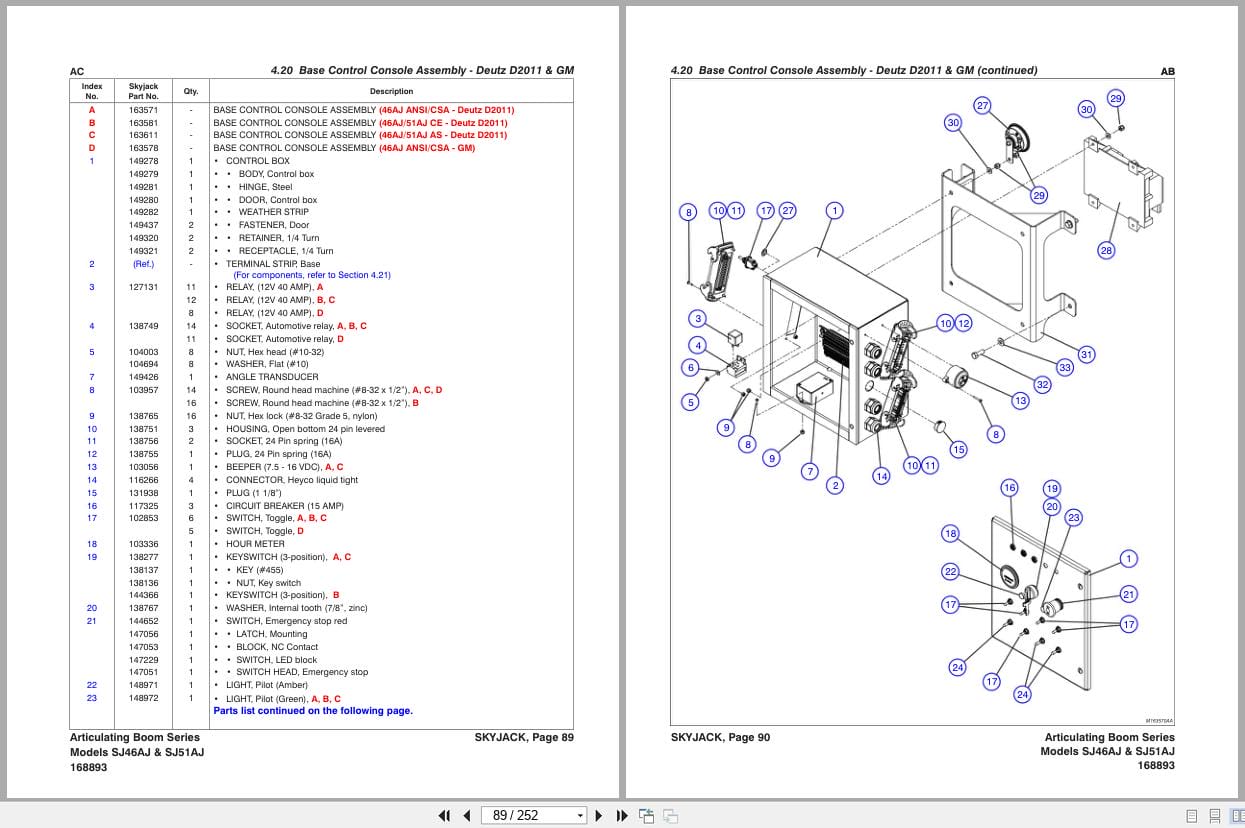Click part number 149278 in the table

(143, 160)
